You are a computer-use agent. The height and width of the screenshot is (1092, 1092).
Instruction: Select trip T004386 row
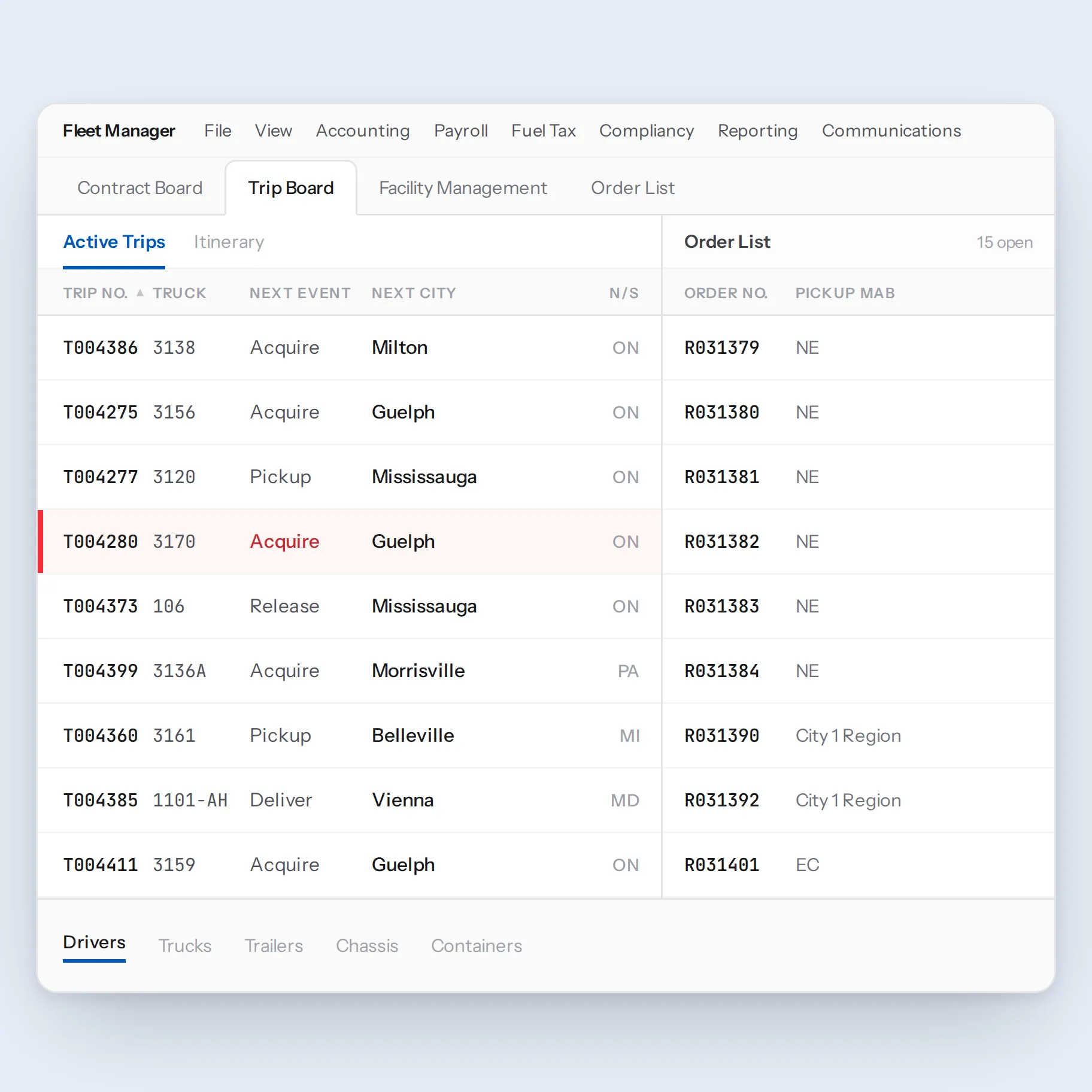coord(350,348)
